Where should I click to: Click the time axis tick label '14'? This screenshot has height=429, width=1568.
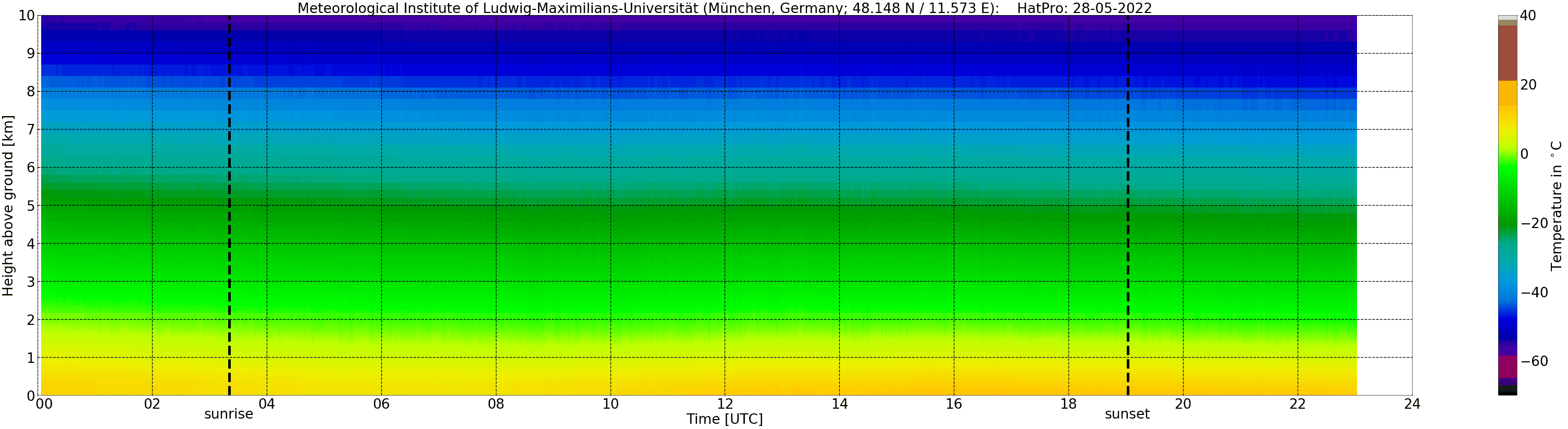click(x=839, y=403)
